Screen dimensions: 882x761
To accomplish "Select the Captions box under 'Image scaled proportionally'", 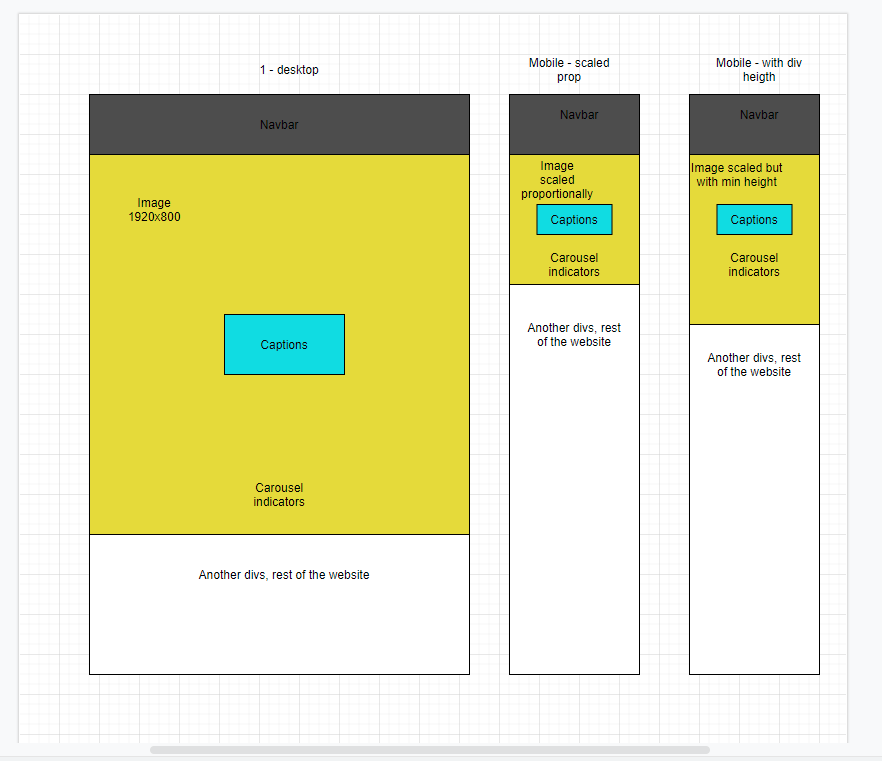I will click(574, 220).
